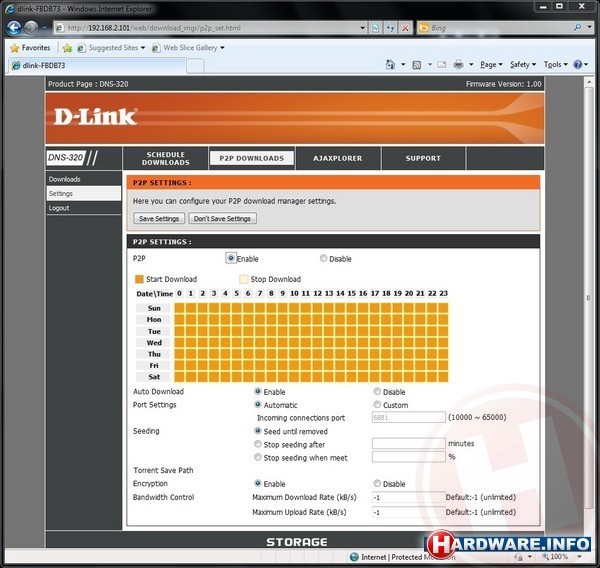Open Settings in the left sidebar
This screenshot has height=568, width=600.
coord(83,194)
